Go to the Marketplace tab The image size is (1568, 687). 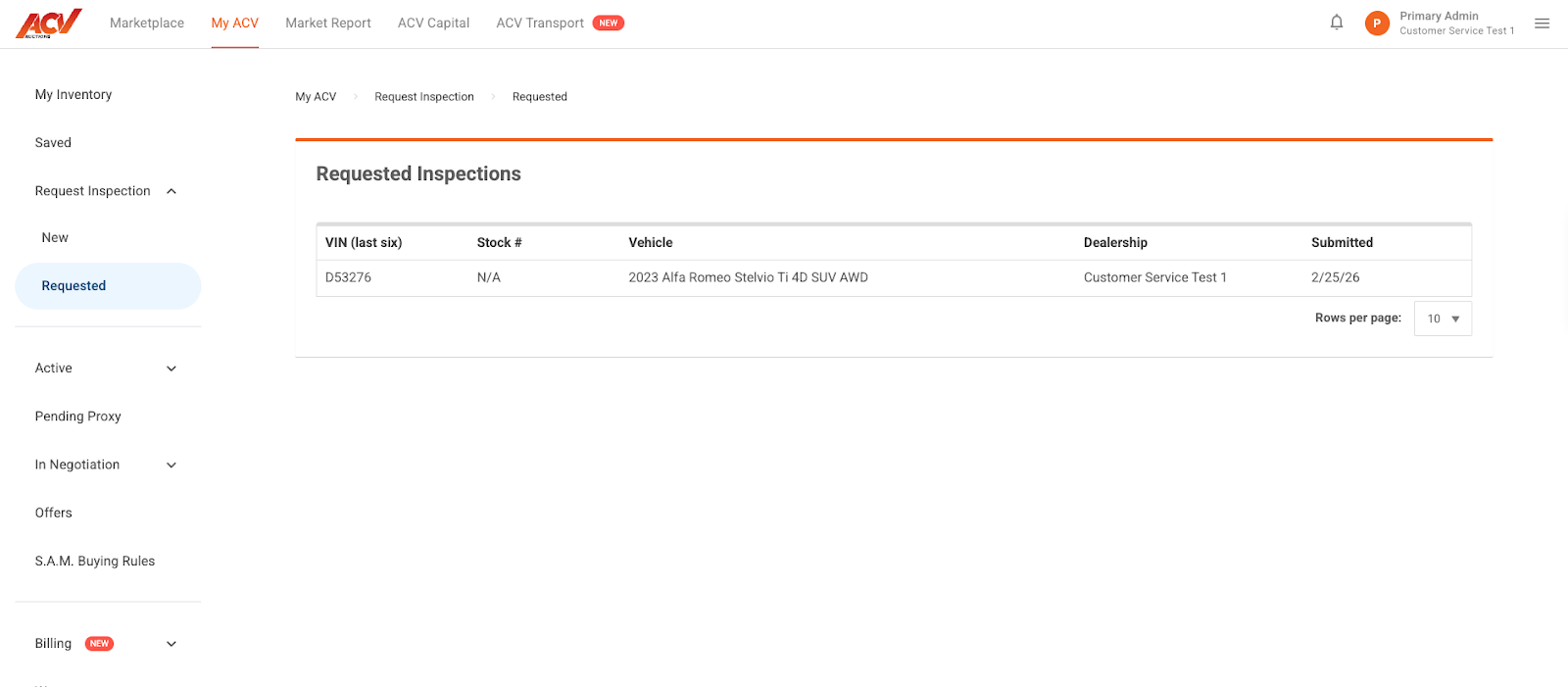tap(147, 23)
